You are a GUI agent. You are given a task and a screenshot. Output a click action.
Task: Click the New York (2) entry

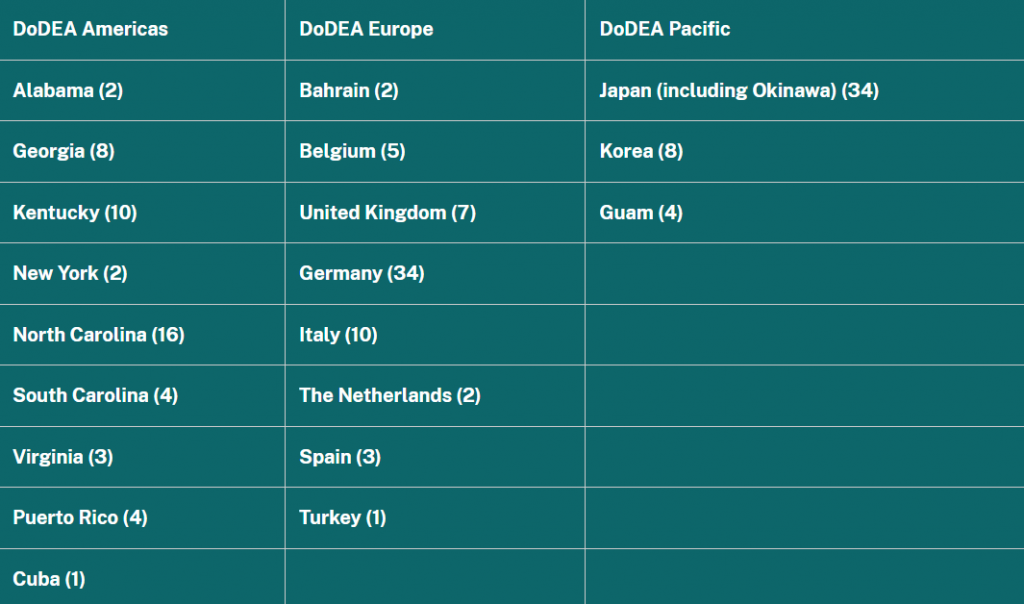pos(70,273)
